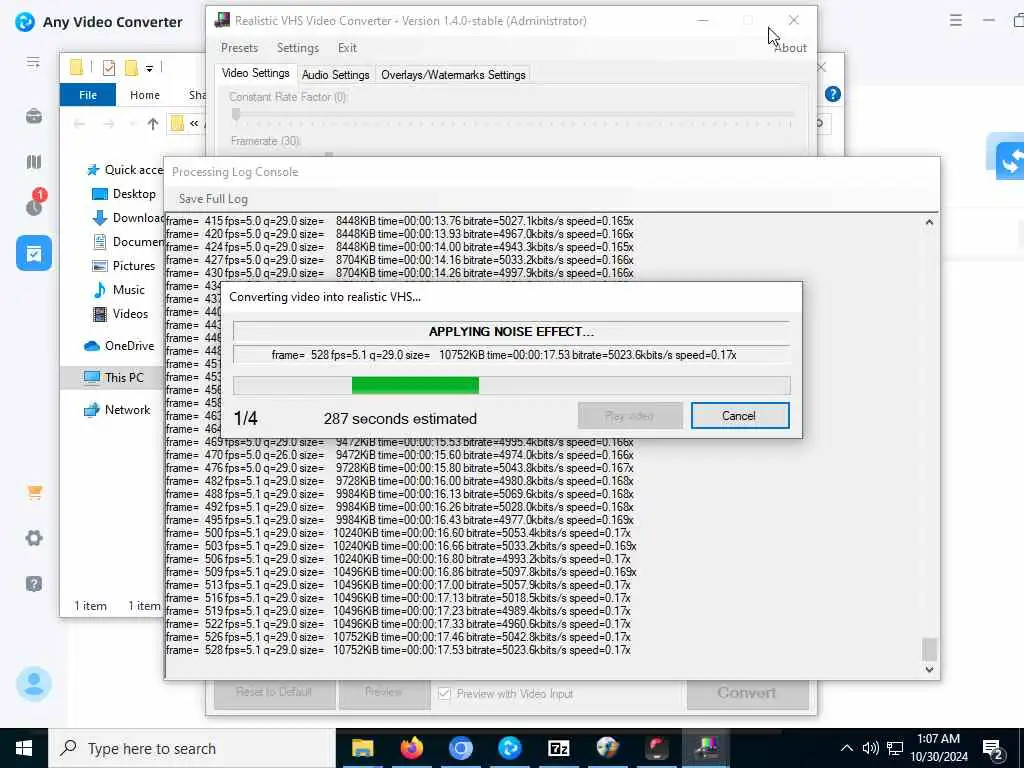Screen dimensions: 1024x768
Task: Click the log console scroll up arrow
Action: pos(929,223)
